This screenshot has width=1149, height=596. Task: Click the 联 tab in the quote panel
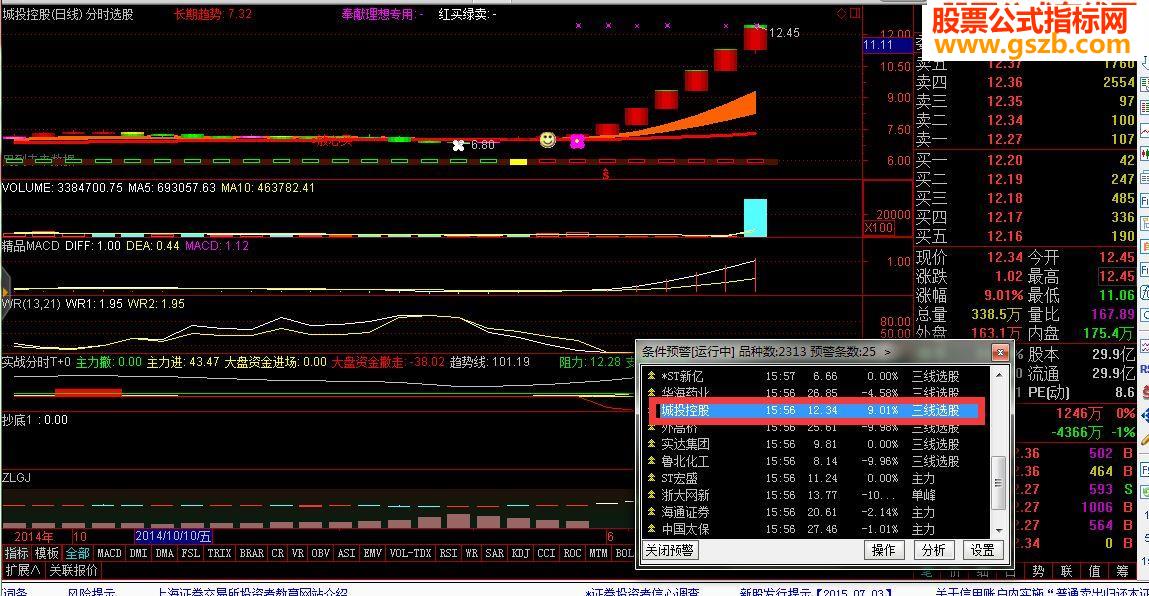point(1067,570)
